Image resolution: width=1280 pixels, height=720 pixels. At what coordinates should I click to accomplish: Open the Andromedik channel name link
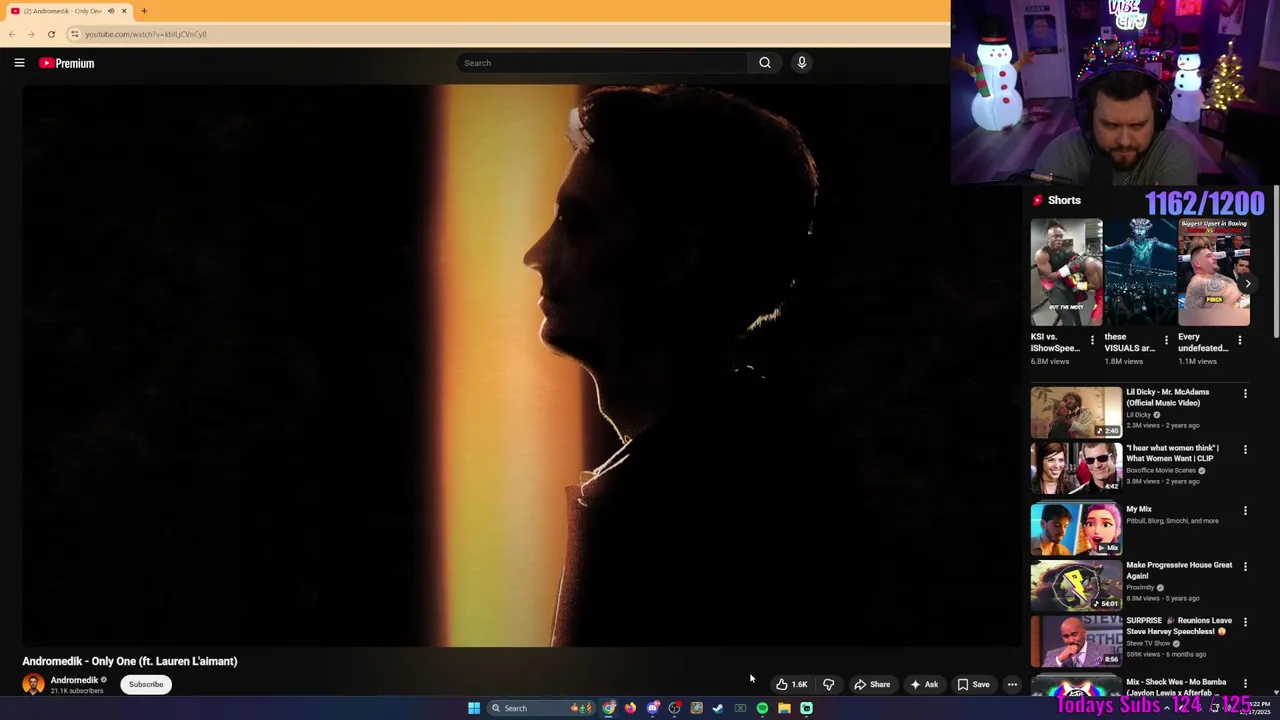pyautogui.click(x=74, y=680)
